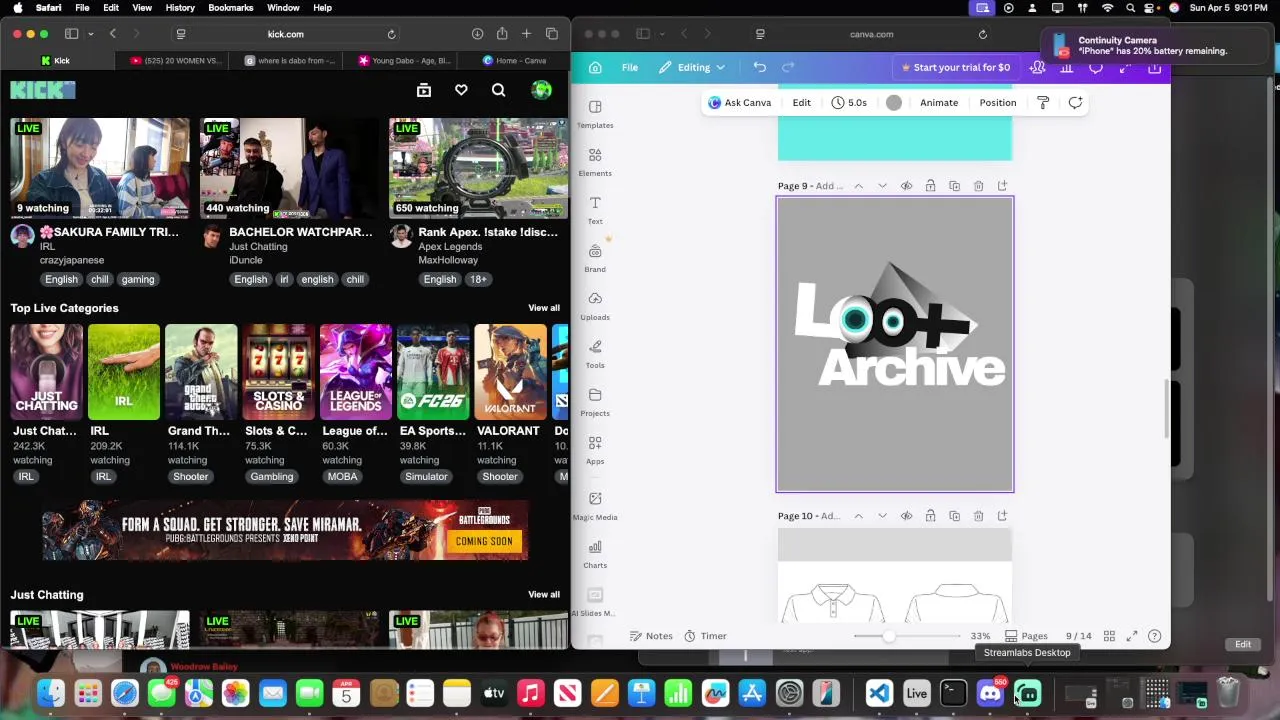Screen dimensions: 1280x720
Task: Open Kick search icon
Action: pyautogui.click(x=498, y=90)
